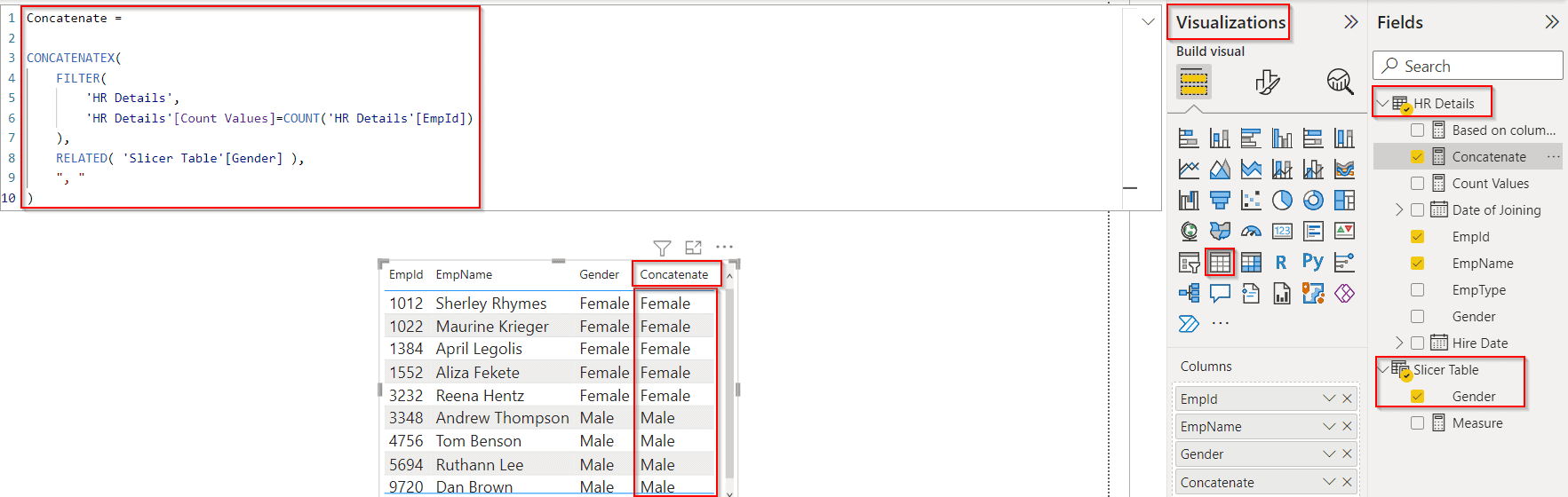Pick the Ribbon chart visual
This screenshot has width=1568, height=497.
1344,169
